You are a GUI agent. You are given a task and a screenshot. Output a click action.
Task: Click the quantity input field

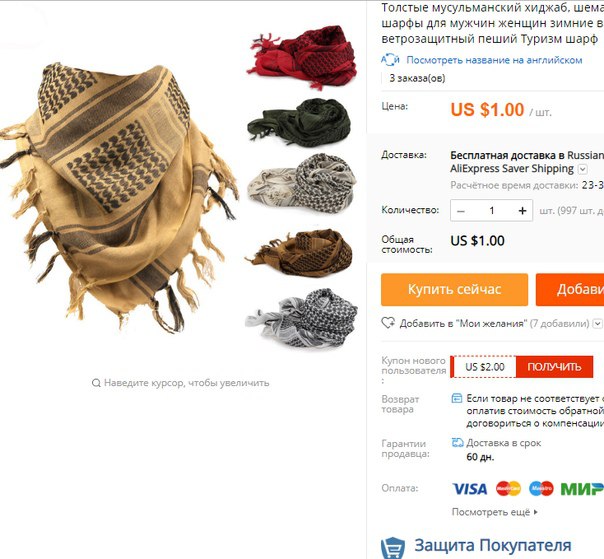[492, 210]
